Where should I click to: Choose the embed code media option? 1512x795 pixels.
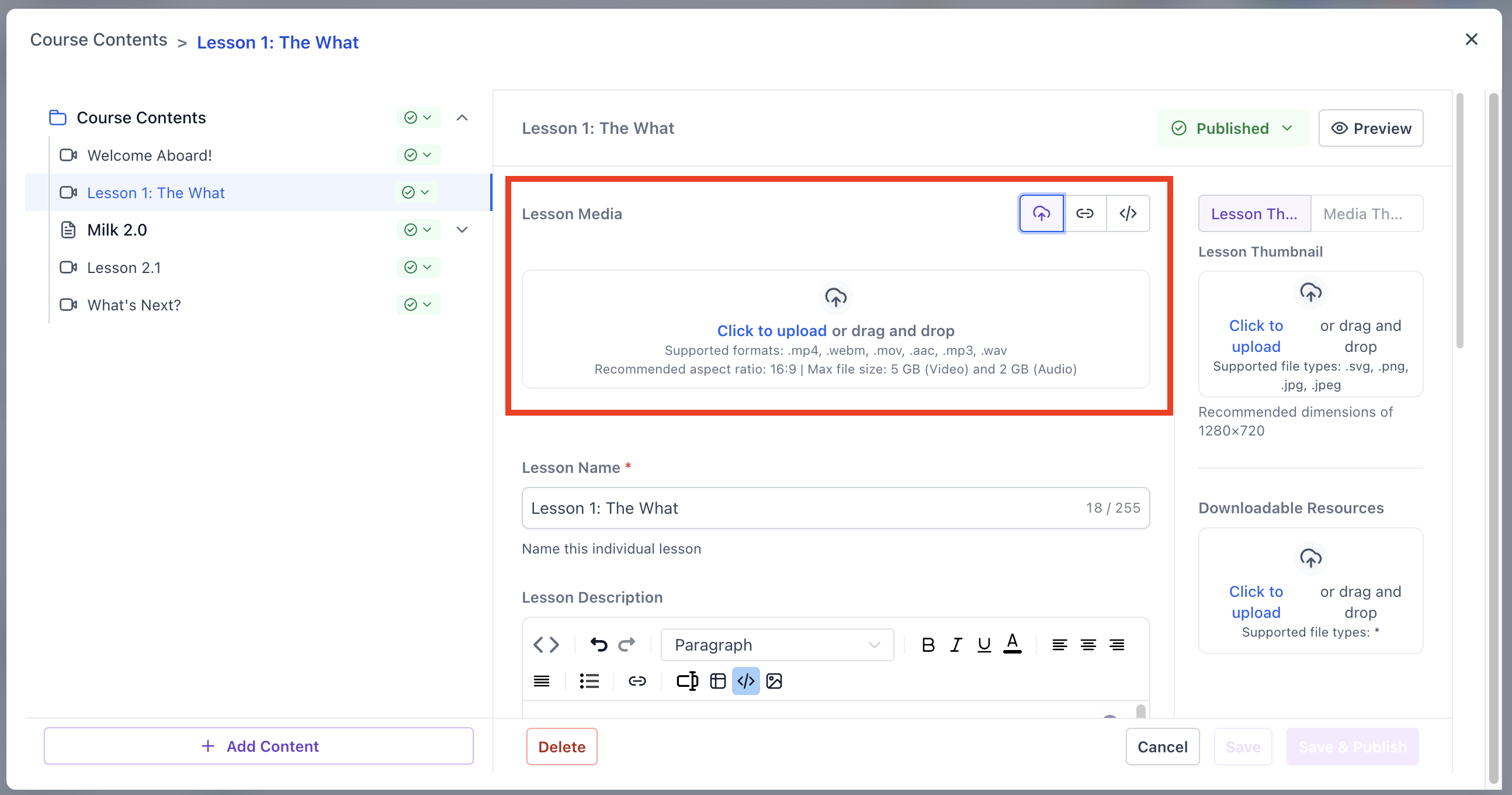coord(1128,213)
